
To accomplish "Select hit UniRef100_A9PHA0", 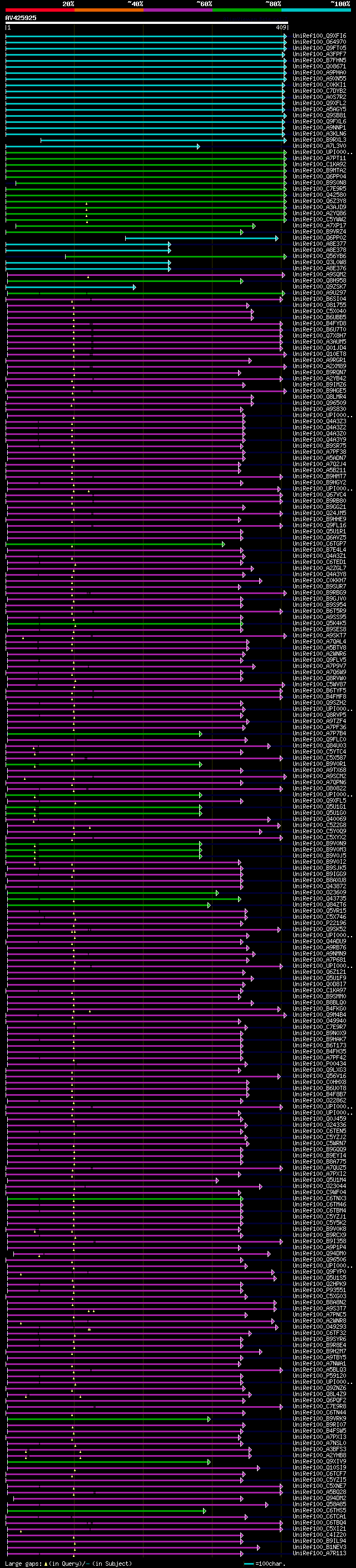I will [x=319, y=72].
